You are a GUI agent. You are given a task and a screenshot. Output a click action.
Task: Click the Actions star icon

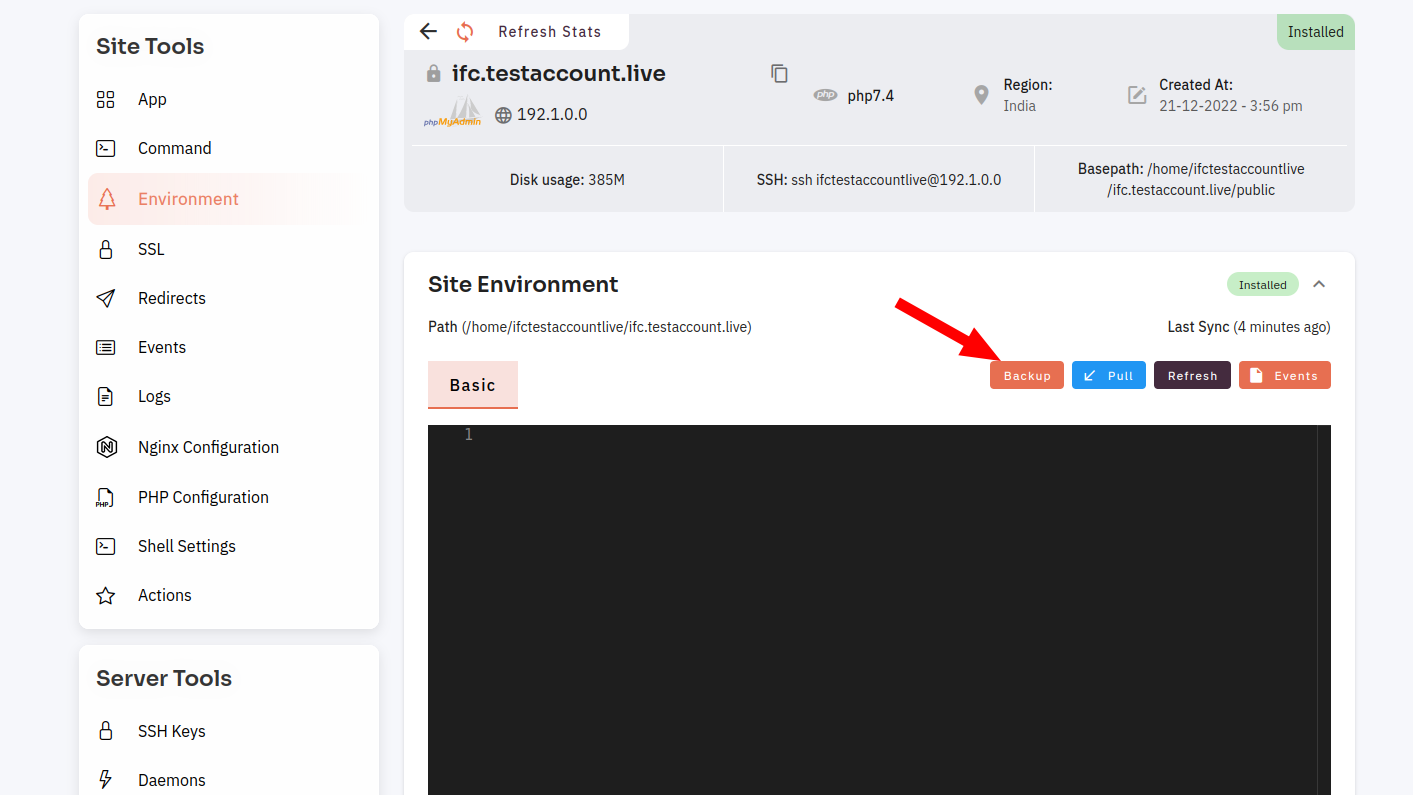(105, 595)
